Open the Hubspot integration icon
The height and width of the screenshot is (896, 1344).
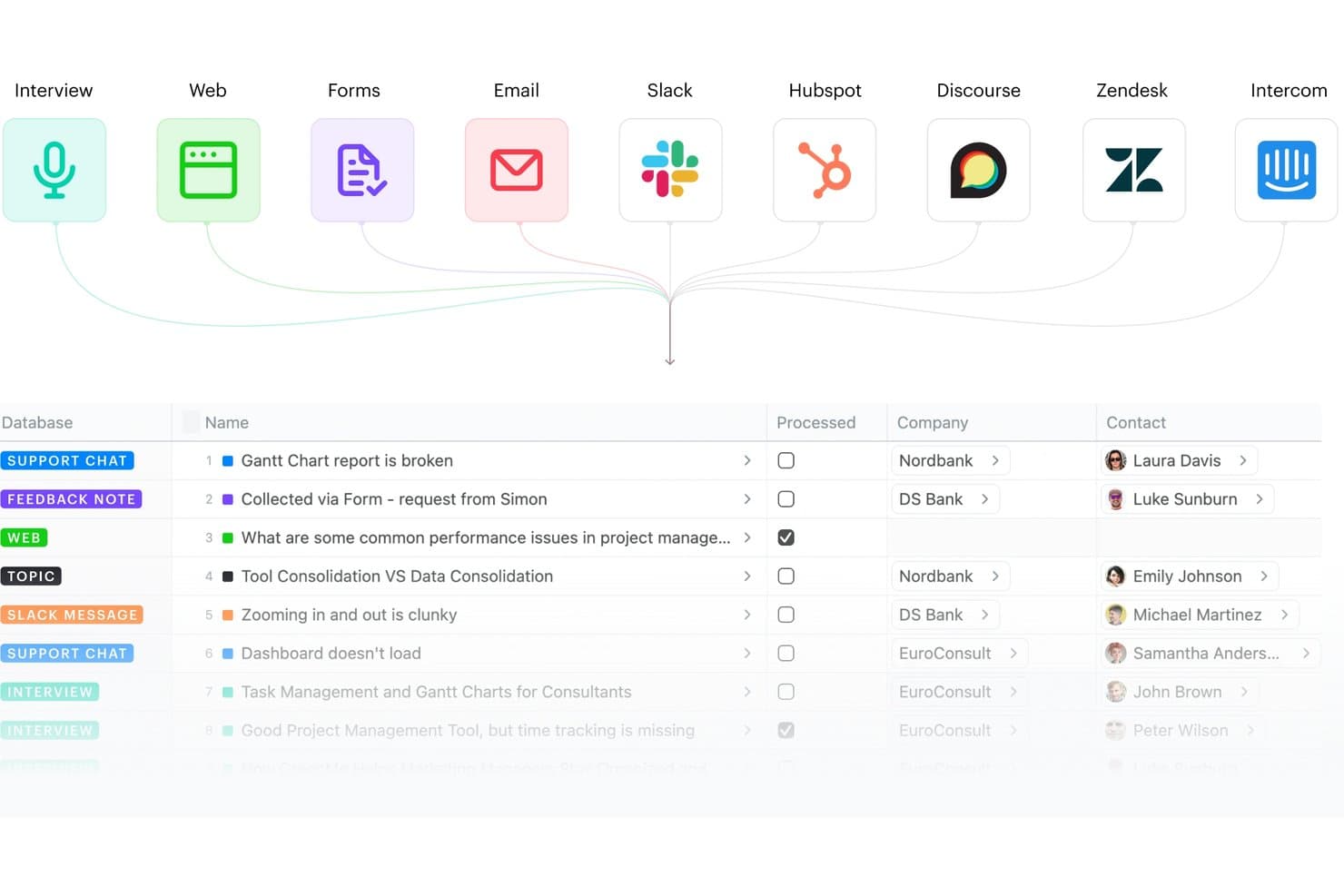tap(825, 170)
